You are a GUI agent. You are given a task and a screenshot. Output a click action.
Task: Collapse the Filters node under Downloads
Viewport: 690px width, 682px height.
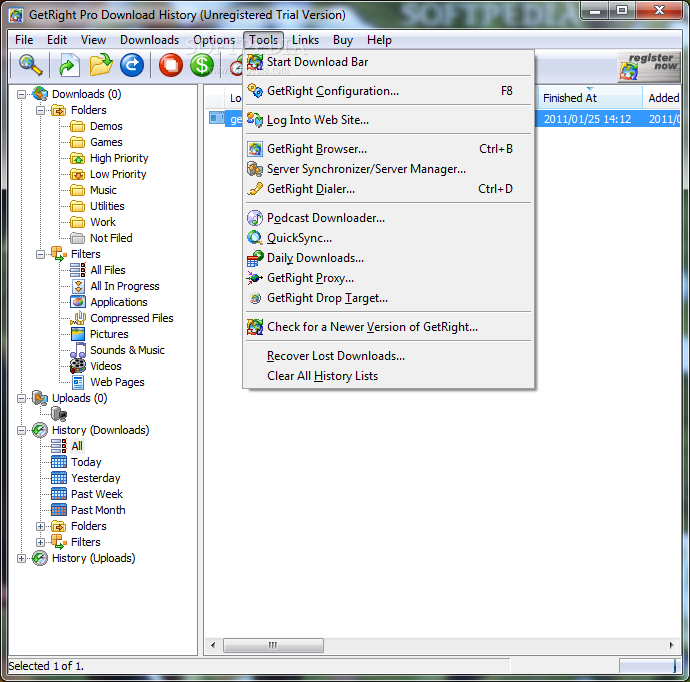[40, 254]
